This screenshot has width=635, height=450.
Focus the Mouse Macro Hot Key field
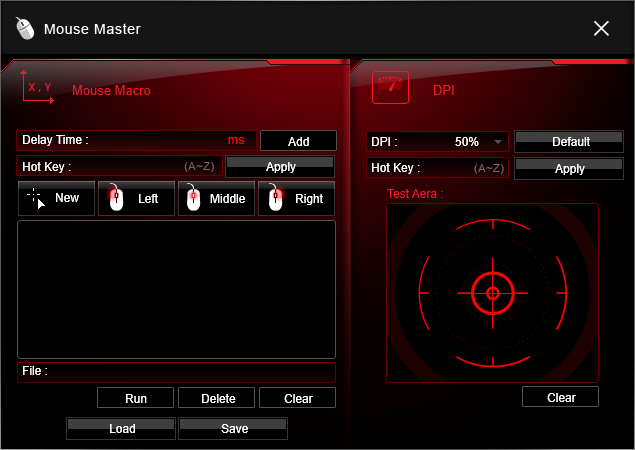(119, 166)
